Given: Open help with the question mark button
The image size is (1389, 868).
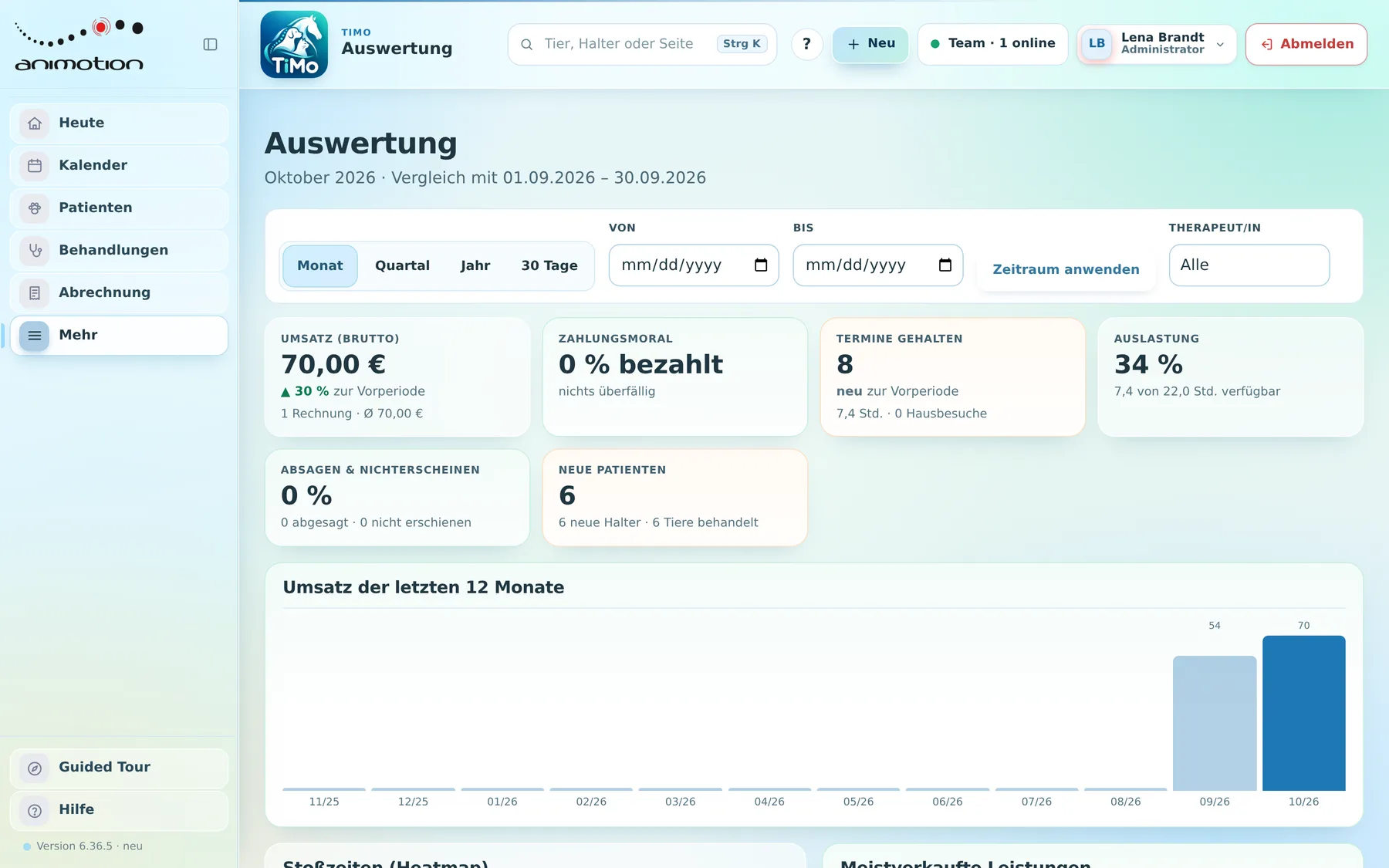Looking at the screenshot, I should coord(806,44).
